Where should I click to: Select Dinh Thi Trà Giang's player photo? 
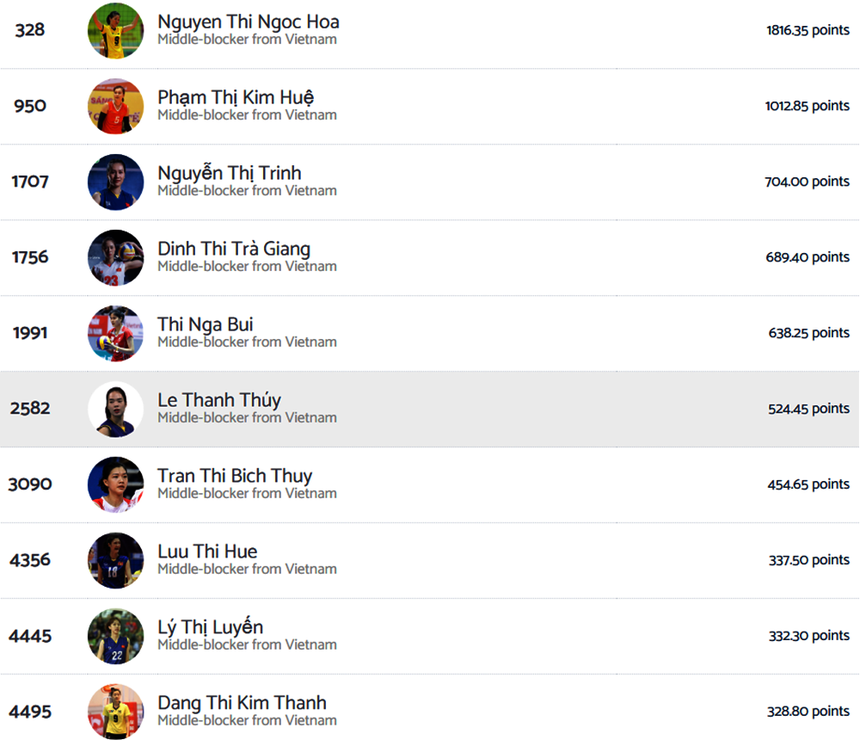[115, 258]
